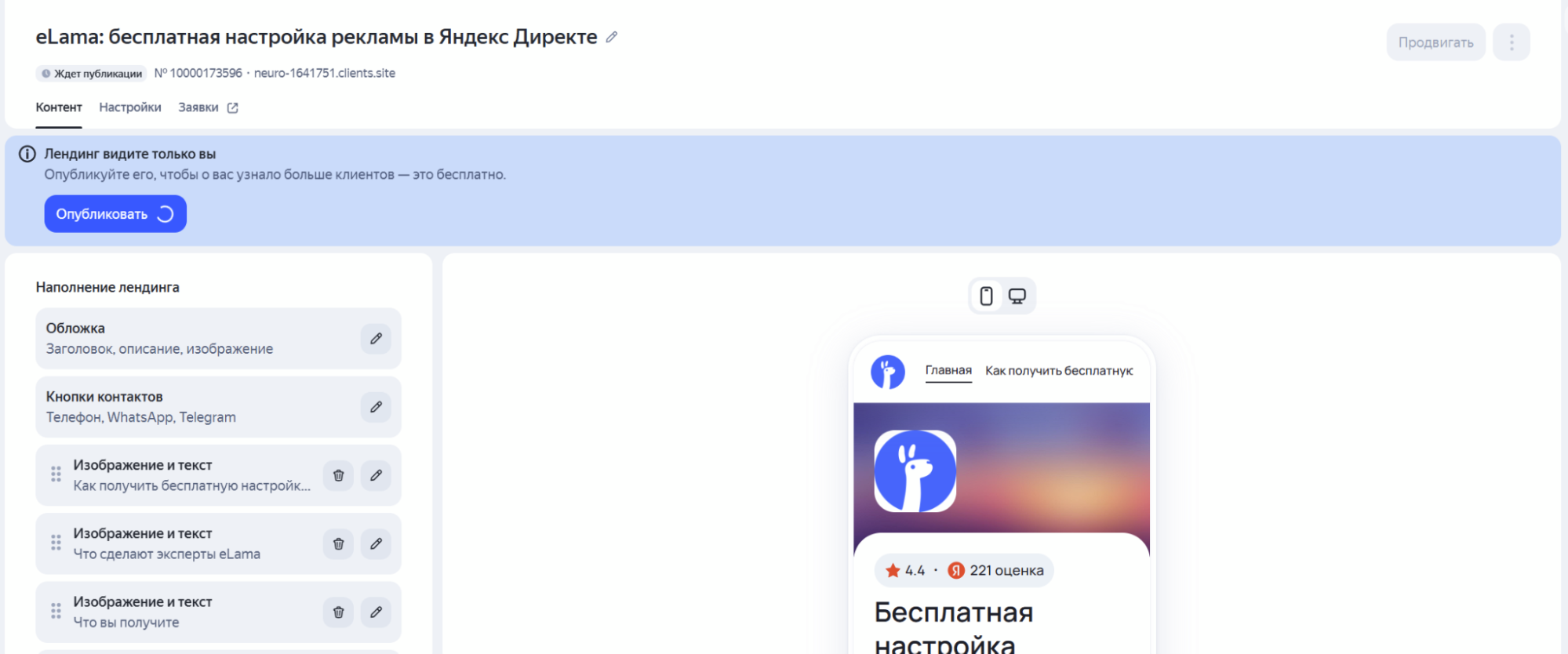The image size is (1568, 654).
Task: Click the 'Ждет публикации' status badge
Action: 92,74
